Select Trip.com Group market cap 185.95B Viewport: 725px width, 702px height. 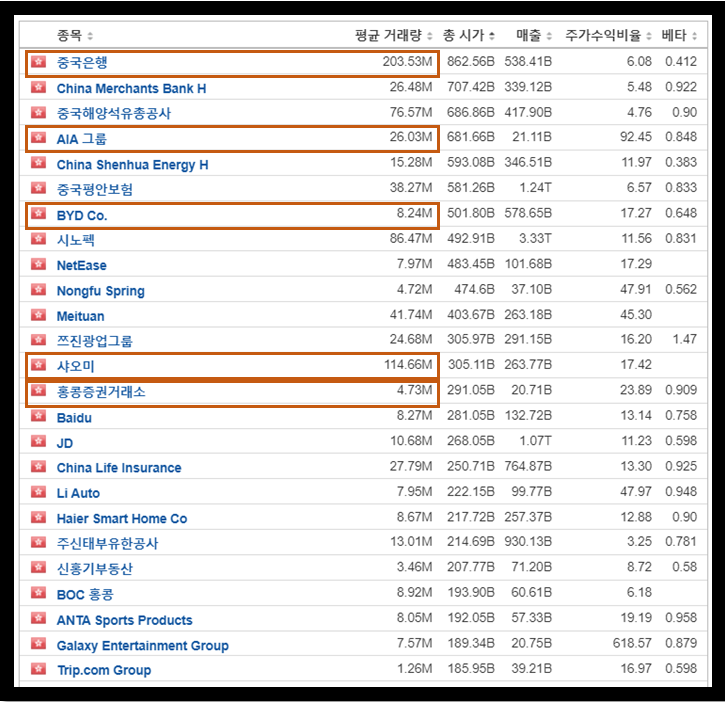tap(471, 668)
